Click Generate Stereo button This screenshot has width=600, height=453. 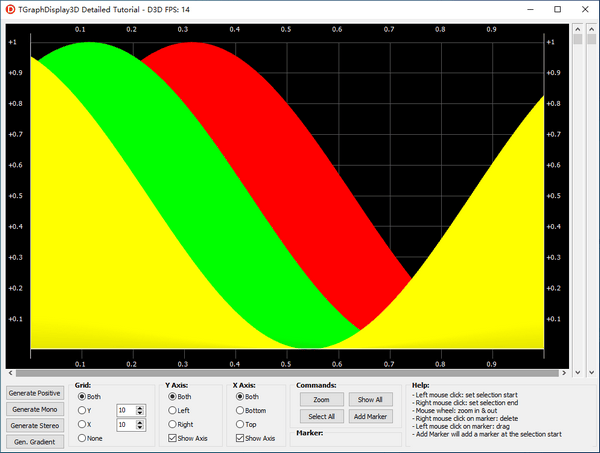click(35, 425)
